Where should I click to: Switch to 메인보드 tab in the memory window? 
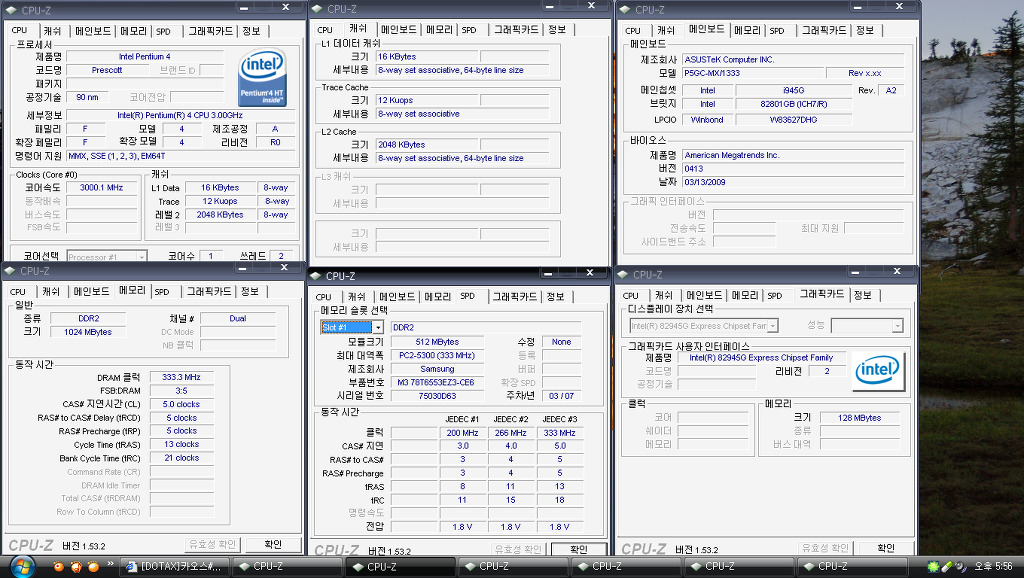91,291
